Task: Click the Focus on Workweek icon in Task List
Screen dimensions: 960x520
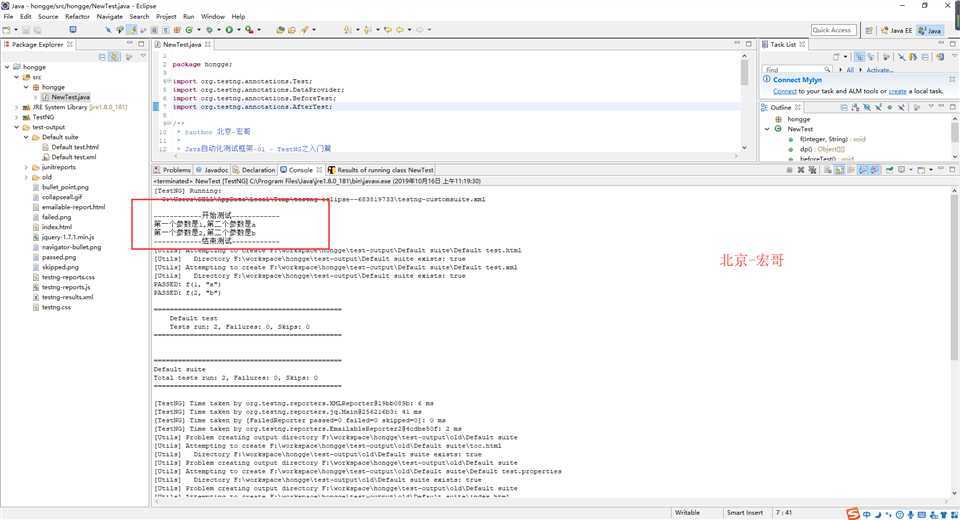Action: 886,57
